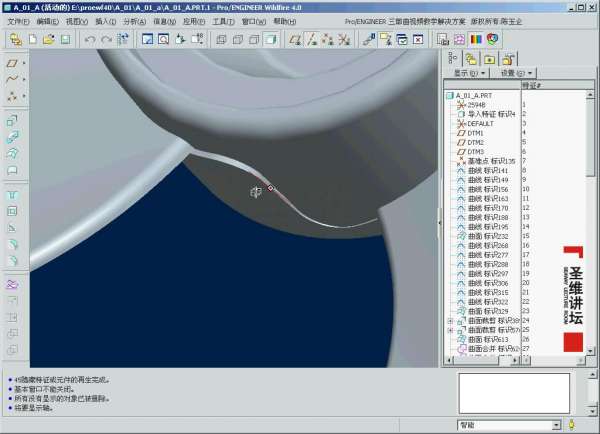
Task: Expand the 曲面修剪 tree item in row 25
Action: pyautogui.click(x=450, y=330)
